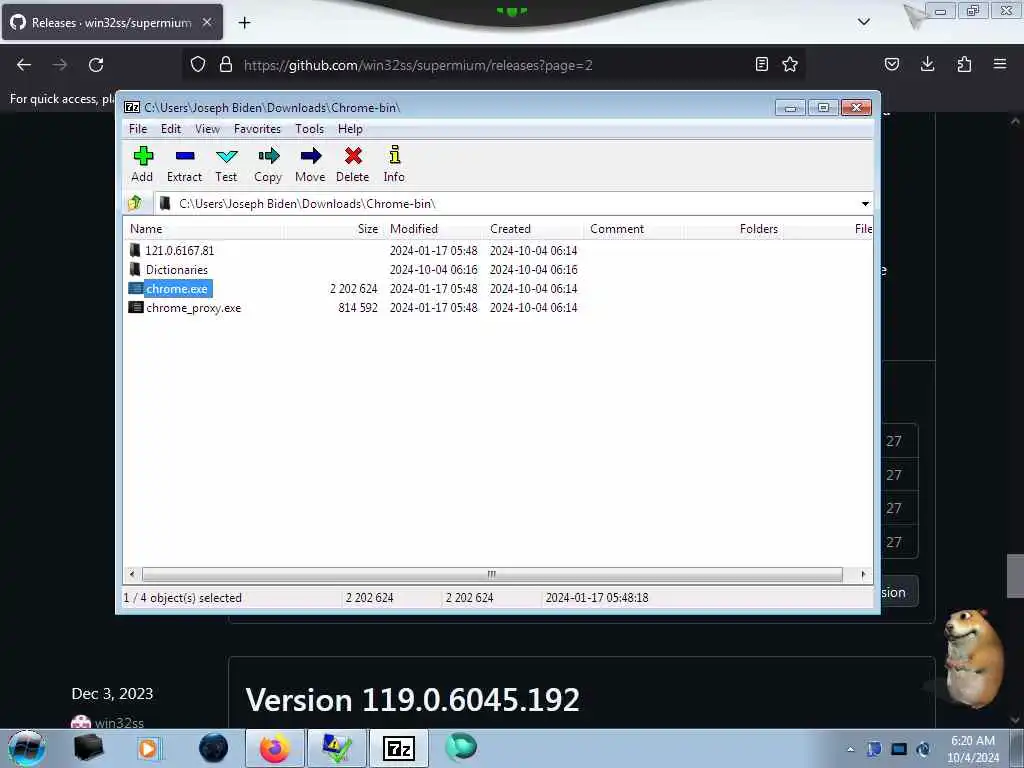Click the red Delete icon
Screen dimensions: 1024x768
click(353, 156)
